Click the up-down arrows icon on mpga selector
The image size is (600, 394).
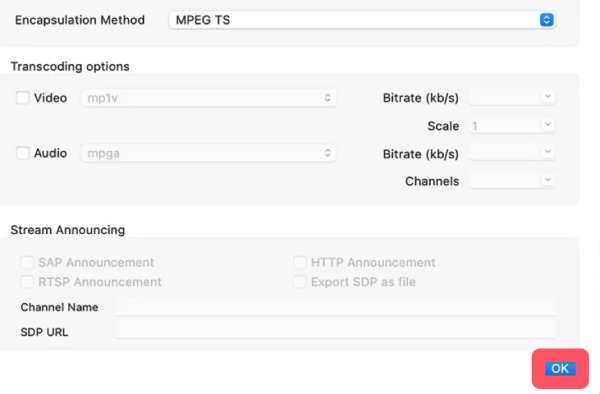coord(328,153)
